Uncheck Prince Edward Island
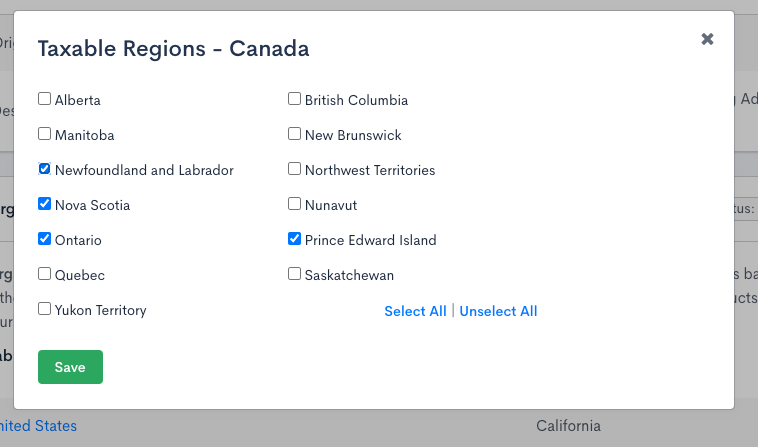The height and width of the screenshot is (447, 758). click(x=295, y=239)
